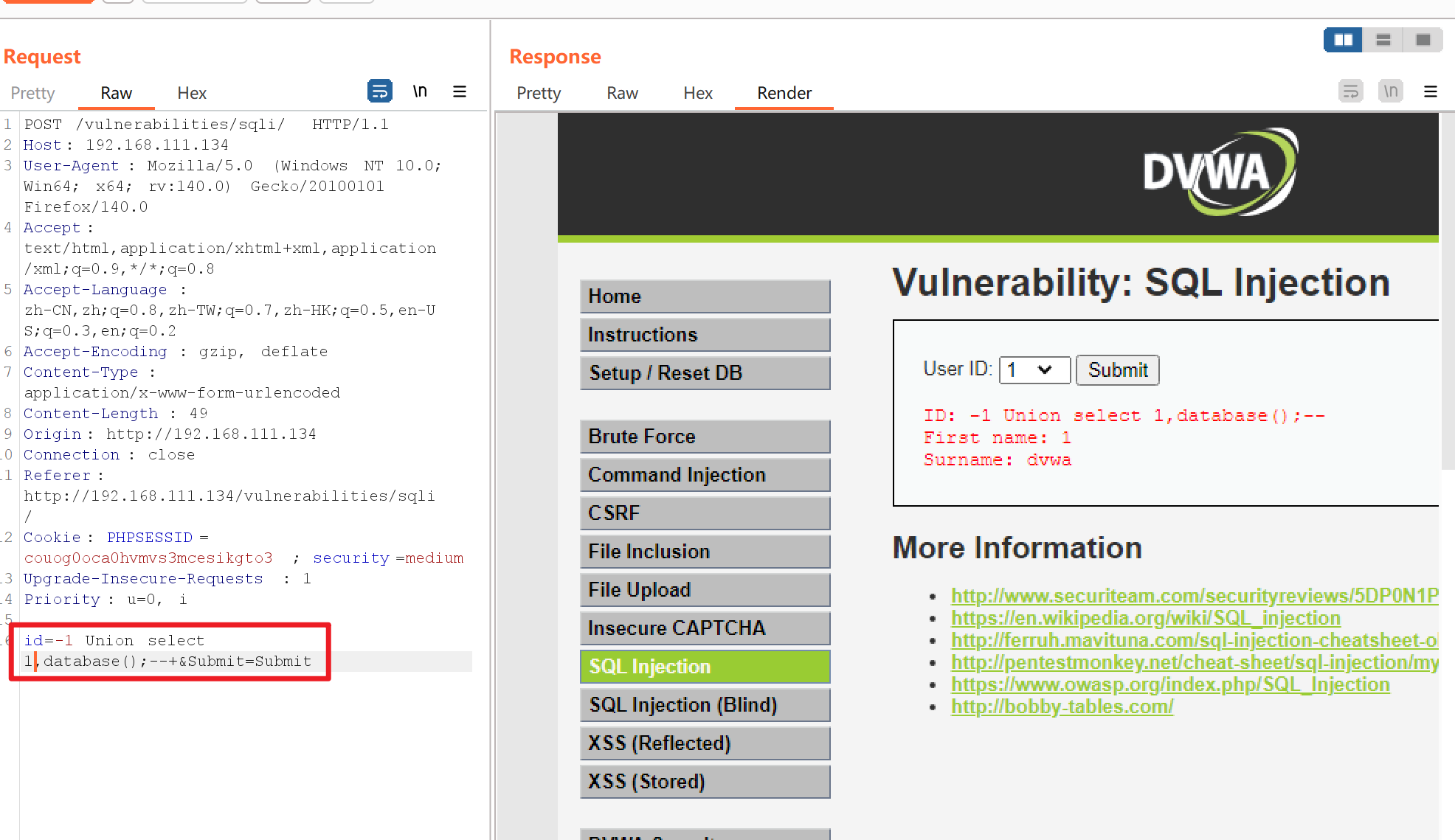Toggle \n characters in Response panel
The height and width of the screenshot is (840, 1455).
coord(1390,91)
